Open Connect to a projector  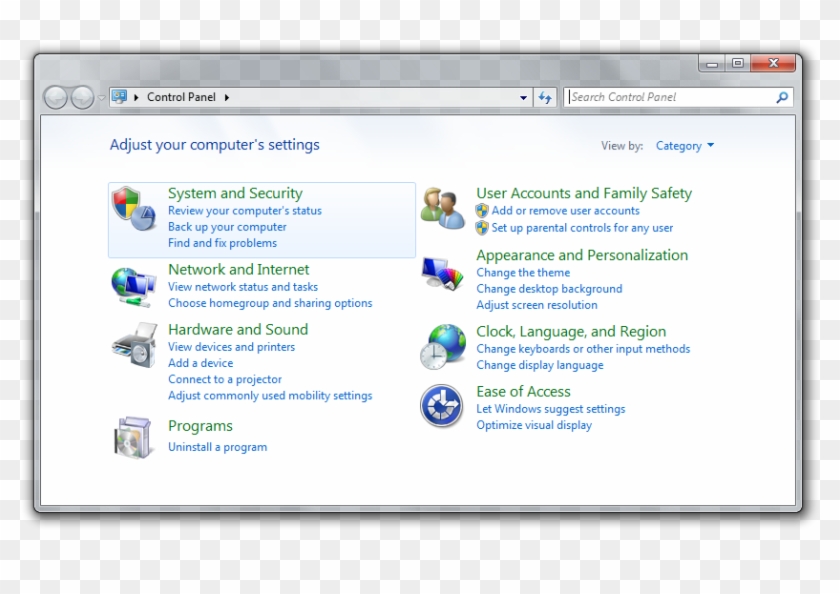click(224, 379)
